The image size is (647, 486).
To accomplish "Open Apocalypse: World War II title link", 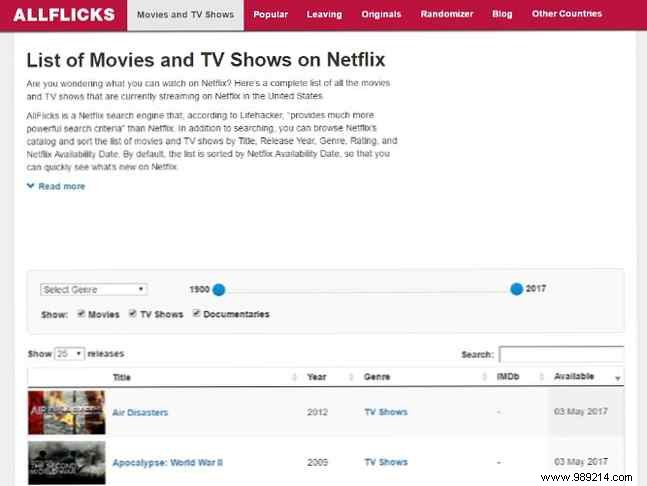I will (168, 463).
